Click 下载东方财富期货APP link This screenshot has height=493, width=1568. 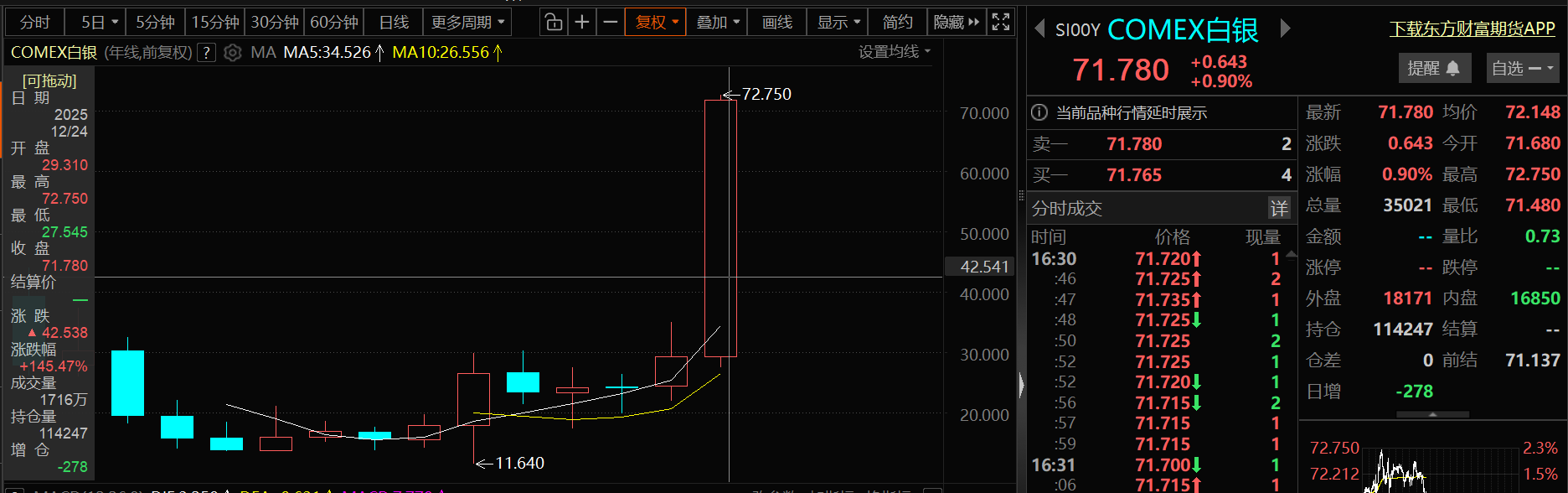pos(1473,29)
